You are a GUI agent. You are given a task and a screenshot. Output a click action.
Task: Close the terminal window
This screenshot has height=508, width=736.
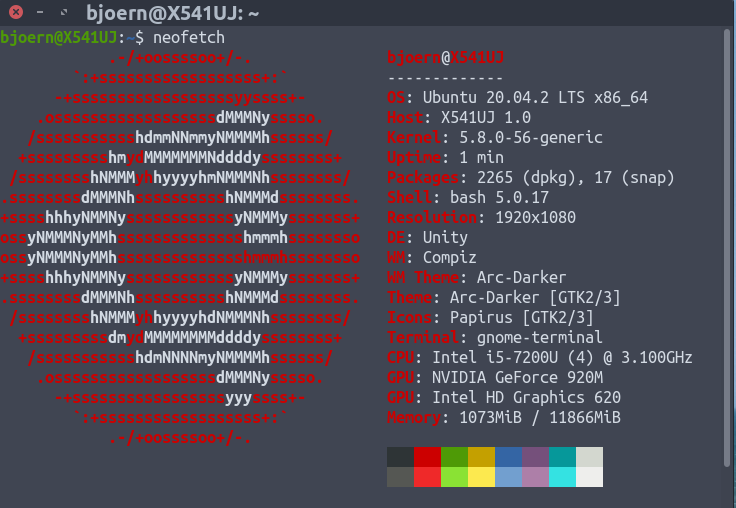point(15,13)
